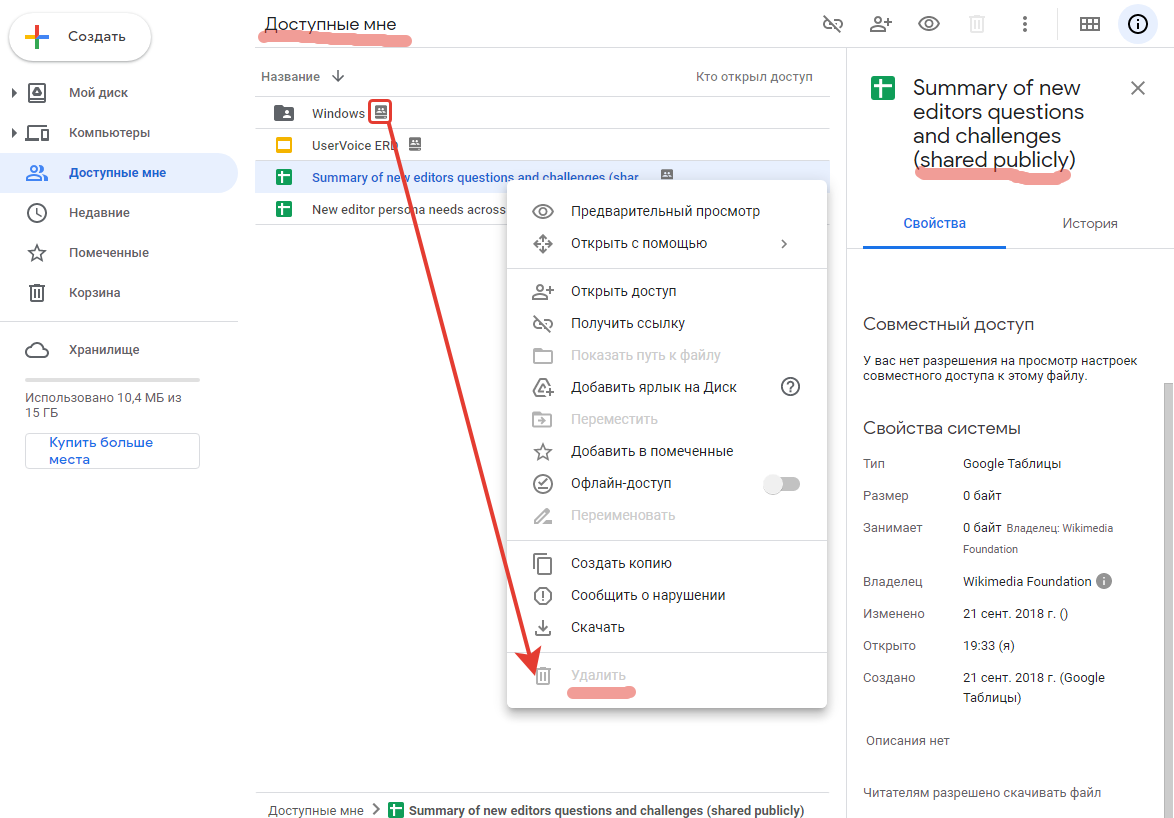Sort by Название column header
1174x818 pixels.
(291, 76)
